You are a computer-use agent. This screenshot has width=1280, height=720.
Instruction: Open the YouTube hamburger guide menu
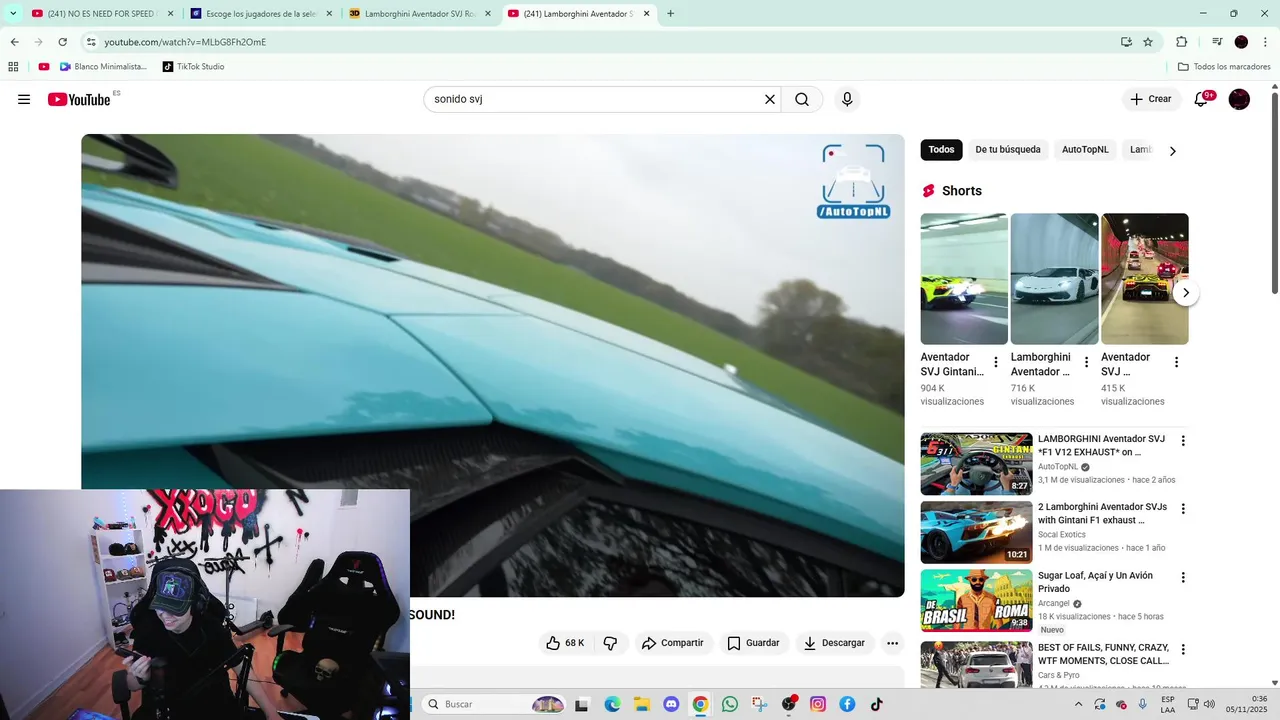(x=24, y=99)
